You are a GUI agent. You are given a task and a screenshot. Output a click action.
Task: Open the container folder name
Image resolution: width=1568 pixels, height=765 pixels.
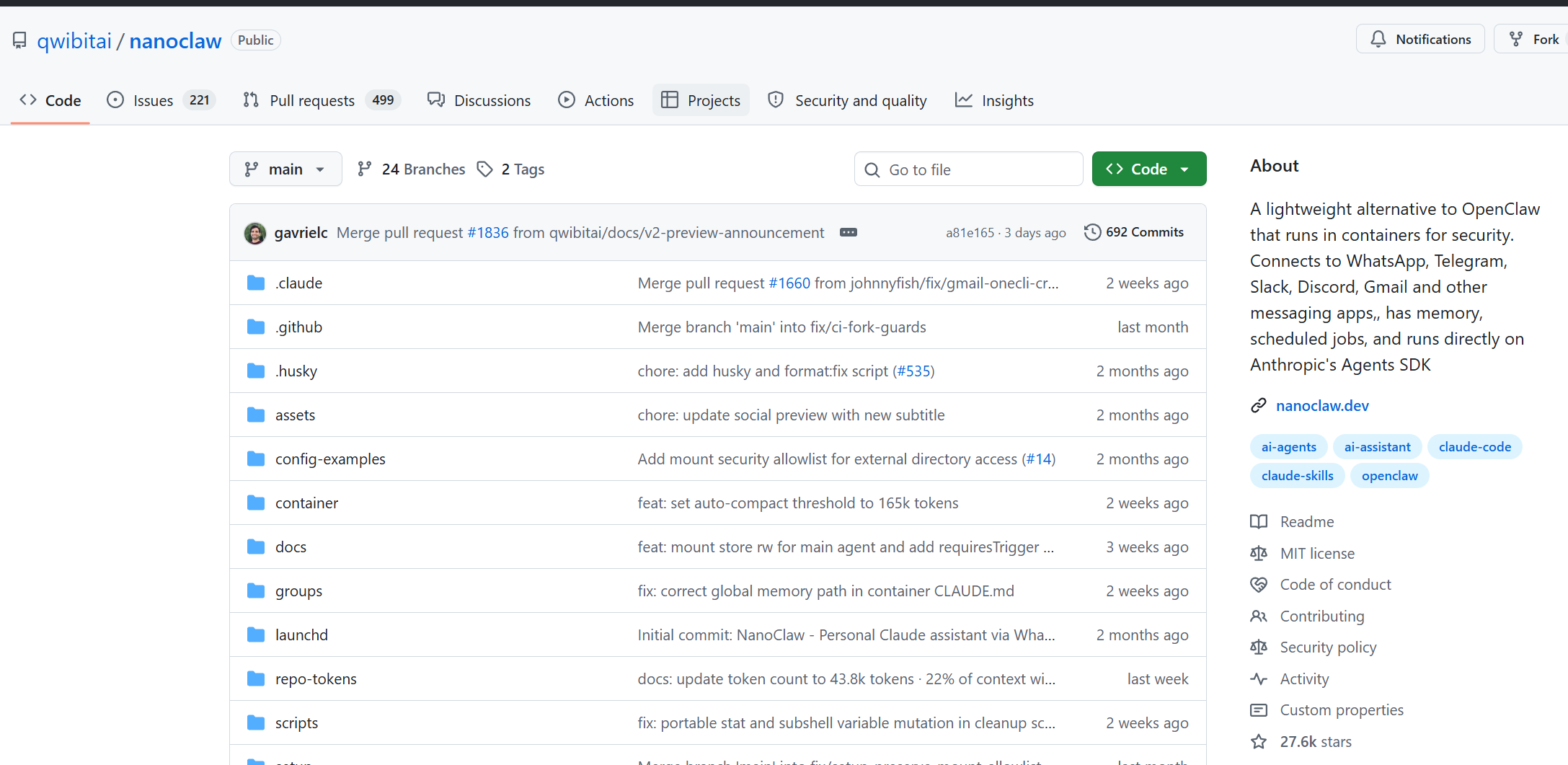coord(306,503)
